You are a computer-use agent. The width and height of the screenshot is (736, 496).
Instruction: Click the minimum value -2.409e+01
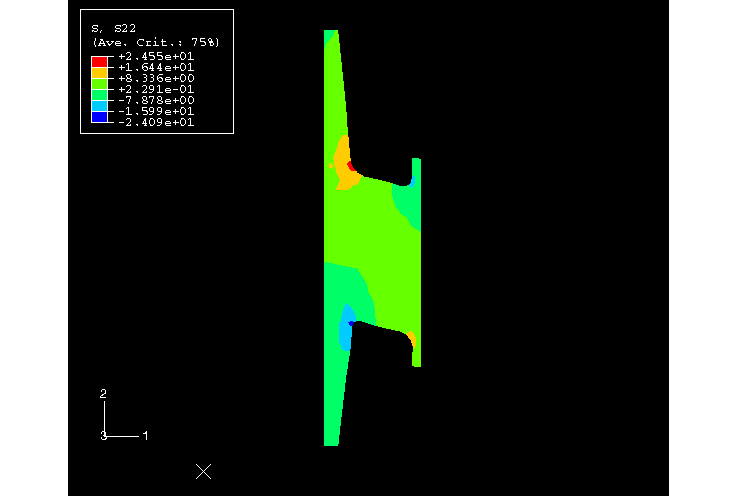click(x=156, y=122)
